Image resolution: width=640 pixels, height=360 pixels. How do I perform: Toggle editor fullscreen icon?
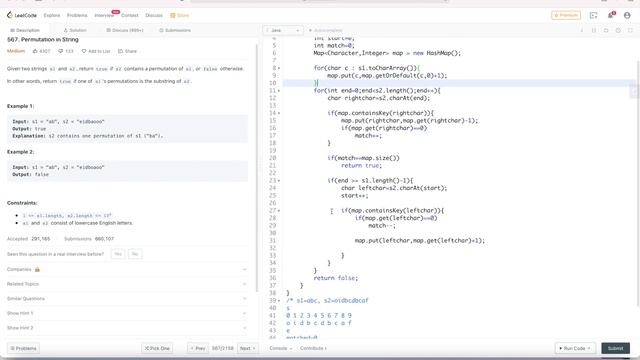(x=630, y=30)
